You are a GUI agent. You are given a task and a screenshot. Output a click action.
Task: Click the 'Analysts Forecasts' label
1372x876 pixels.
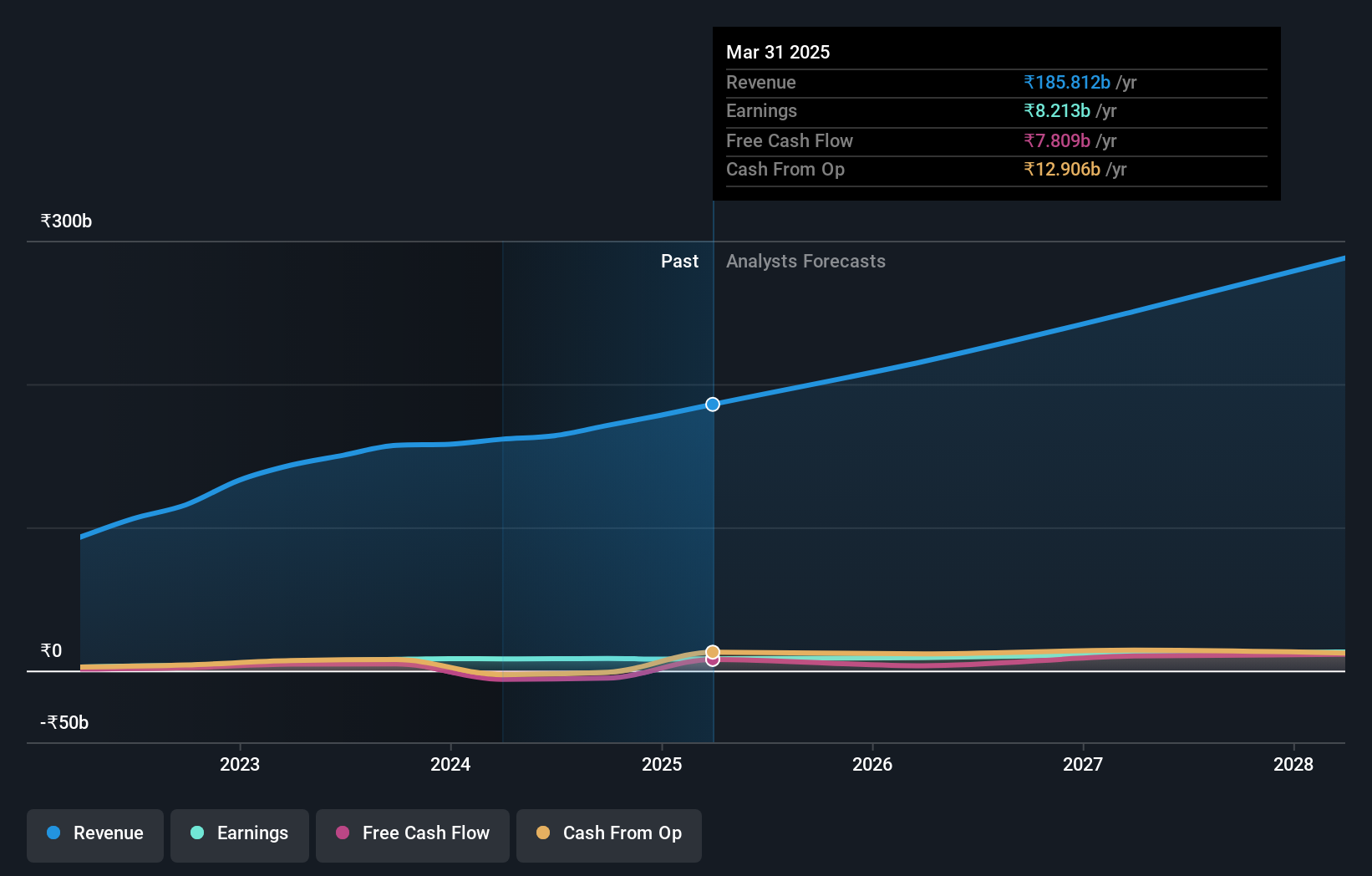(x=805, y=261)
